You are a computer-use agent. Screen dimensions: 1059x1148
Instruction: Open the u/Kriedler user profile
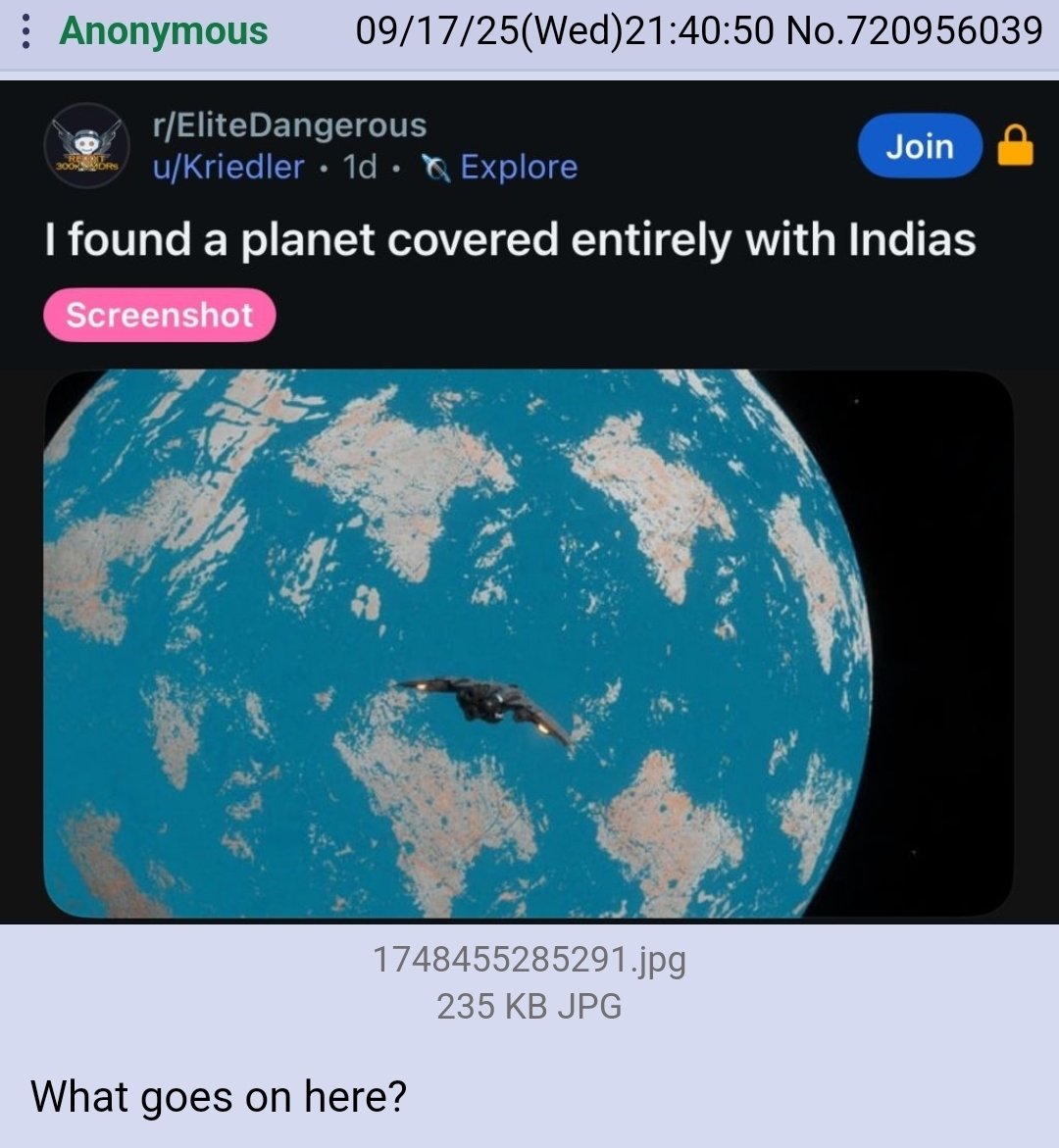pyautogui.click(x=227, y=167)
